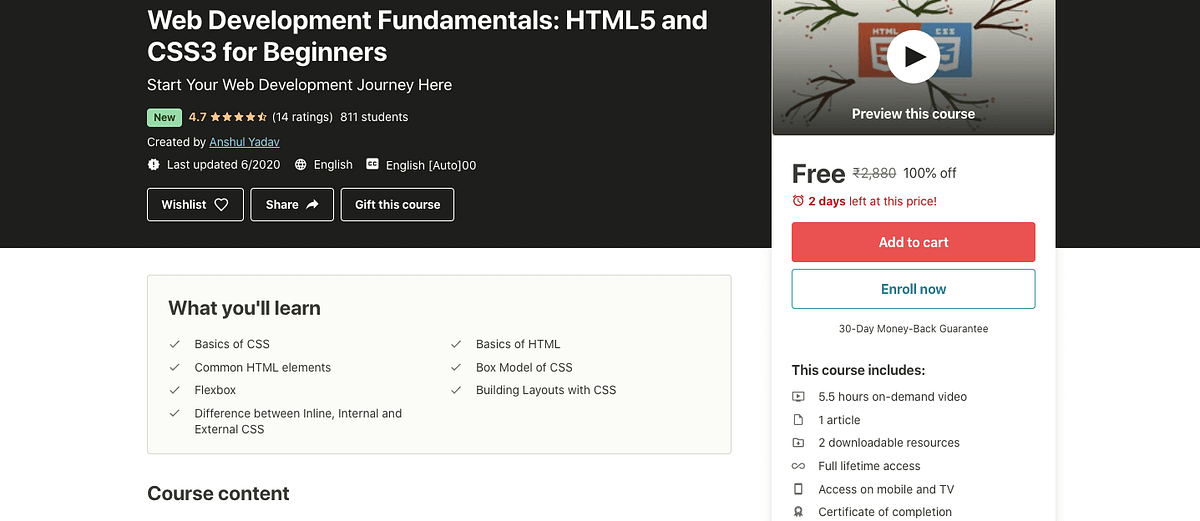This screenshot has width=1200, height=521.
Task: Add the course to cart
Action: pos(913,242)
